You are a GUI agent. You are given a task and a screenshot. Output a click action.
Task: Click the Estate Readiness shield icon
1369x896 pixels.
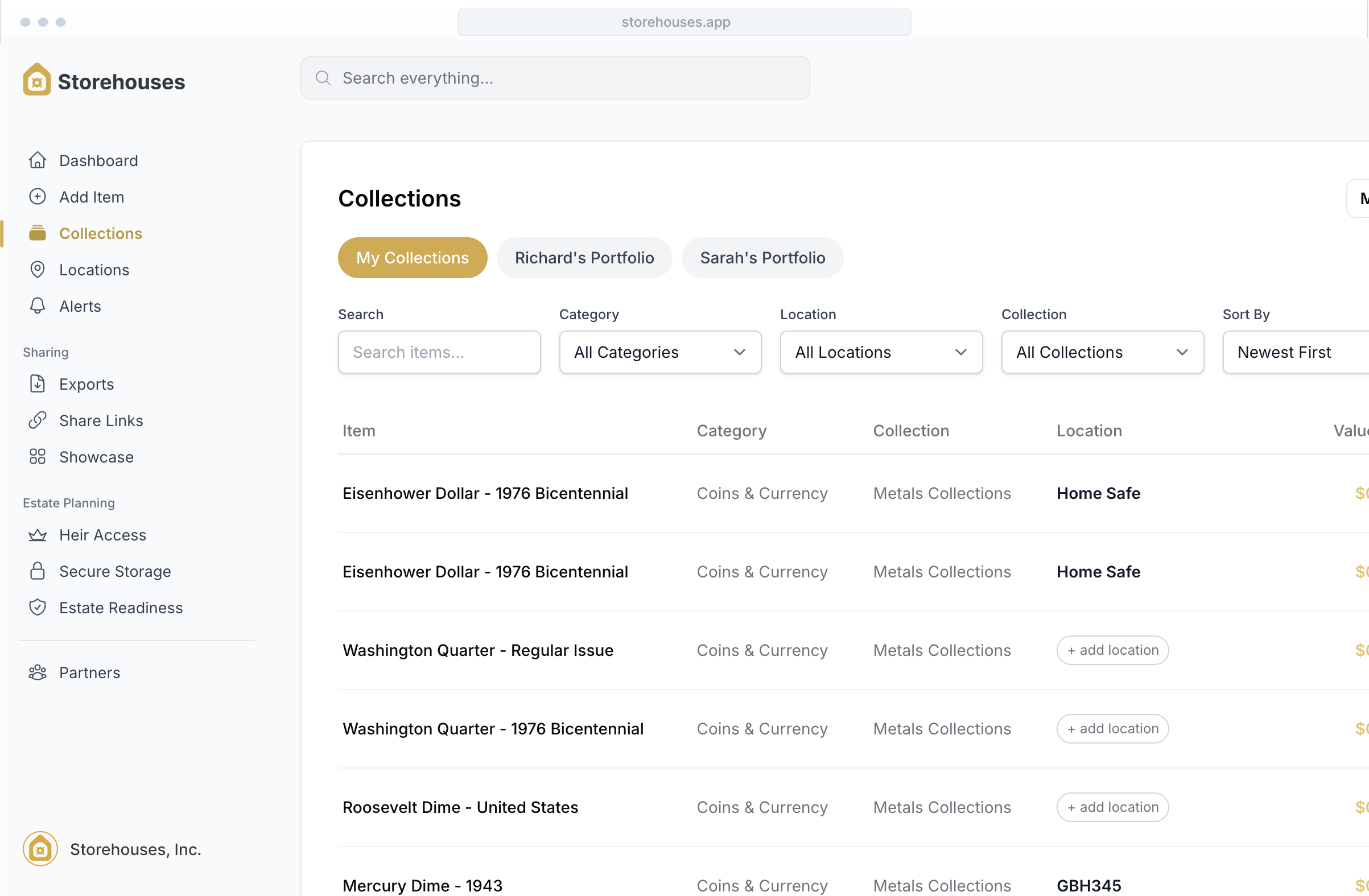(38, 608)
